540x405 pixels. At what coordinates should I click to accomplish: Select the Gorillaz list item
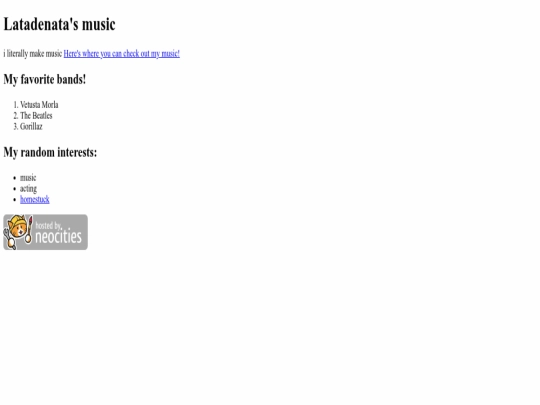[x=31, y=126]
